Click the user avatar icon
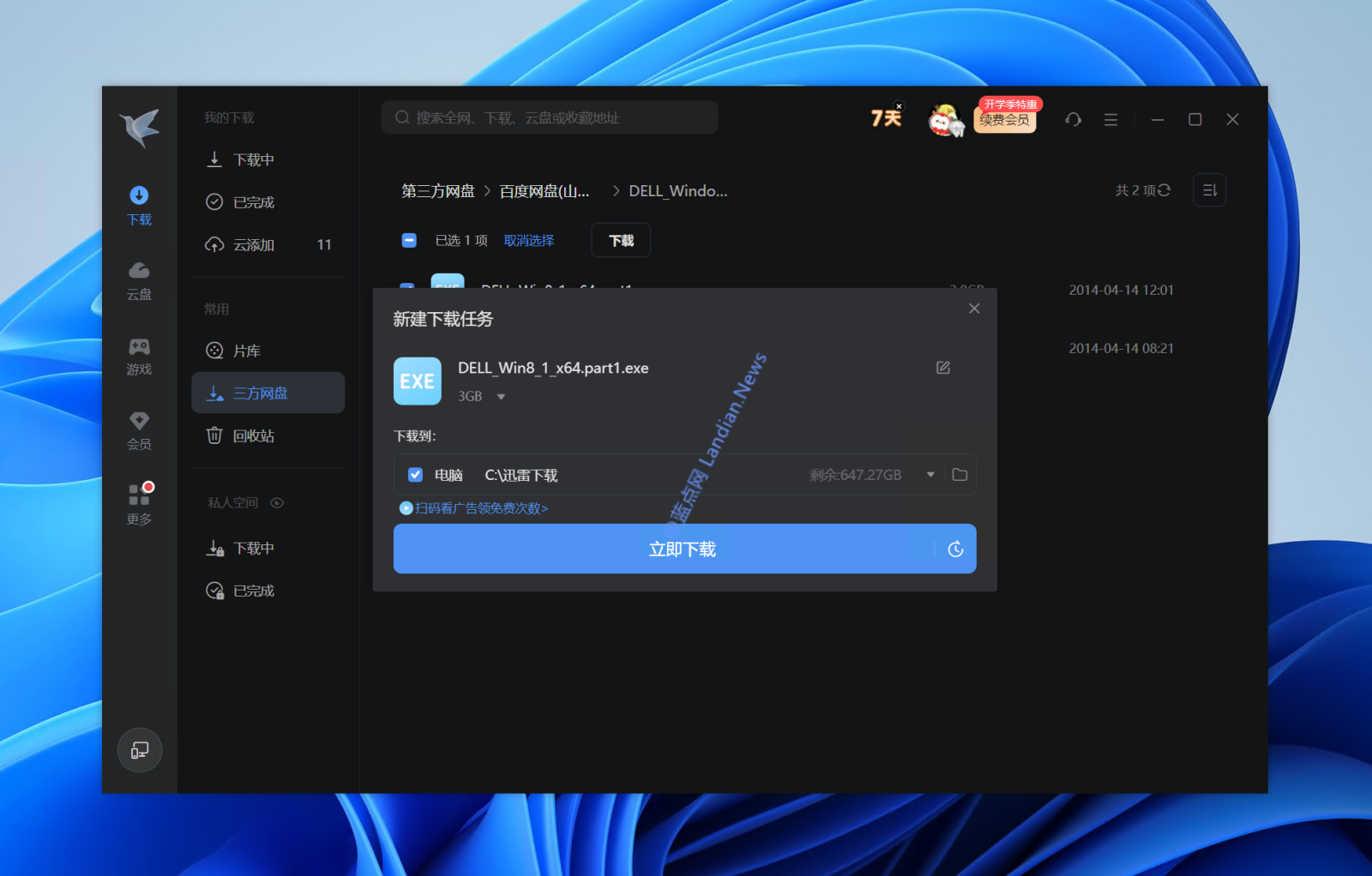The height and width of the screenshot is (876, 1372). coord(945,120)
